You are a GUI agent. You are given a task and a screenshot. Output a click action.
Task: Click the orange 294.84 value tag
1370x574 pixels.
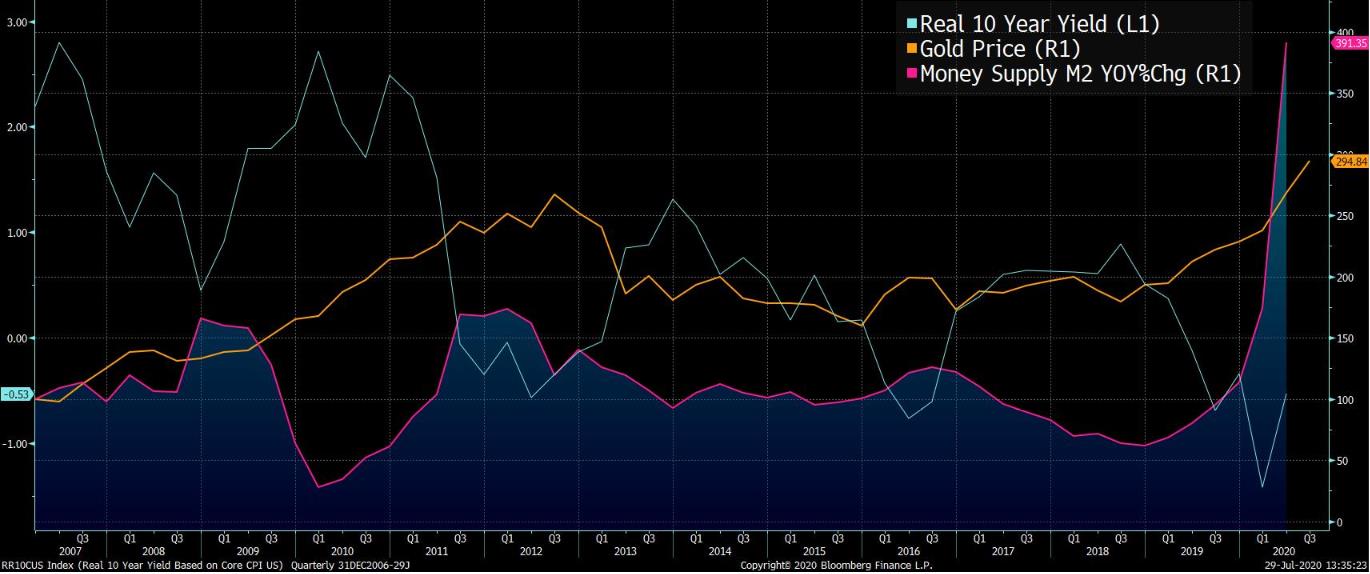(x=1350, y=161)
